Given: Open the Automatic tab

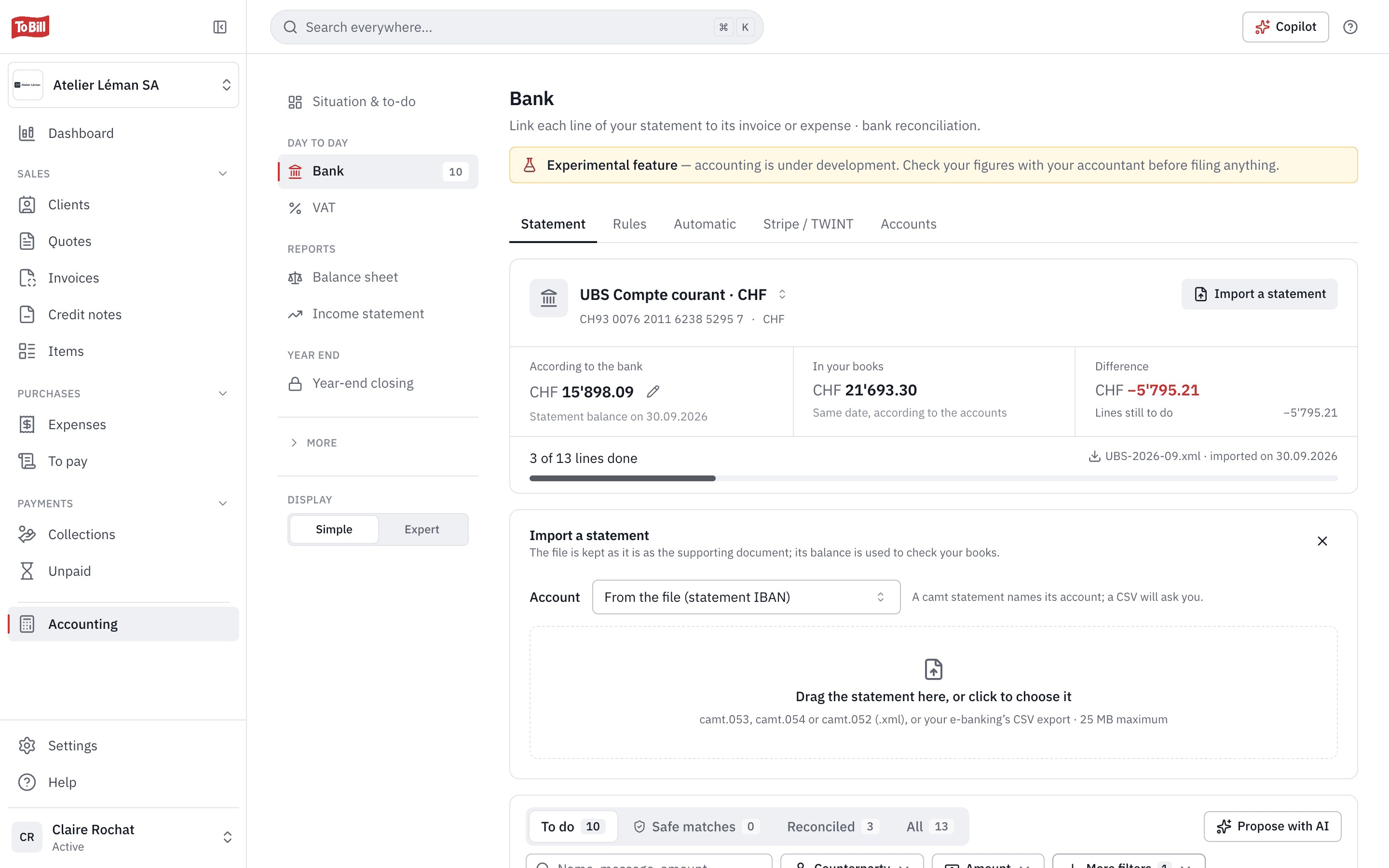Looking at the screenshot, I should 704,224.
